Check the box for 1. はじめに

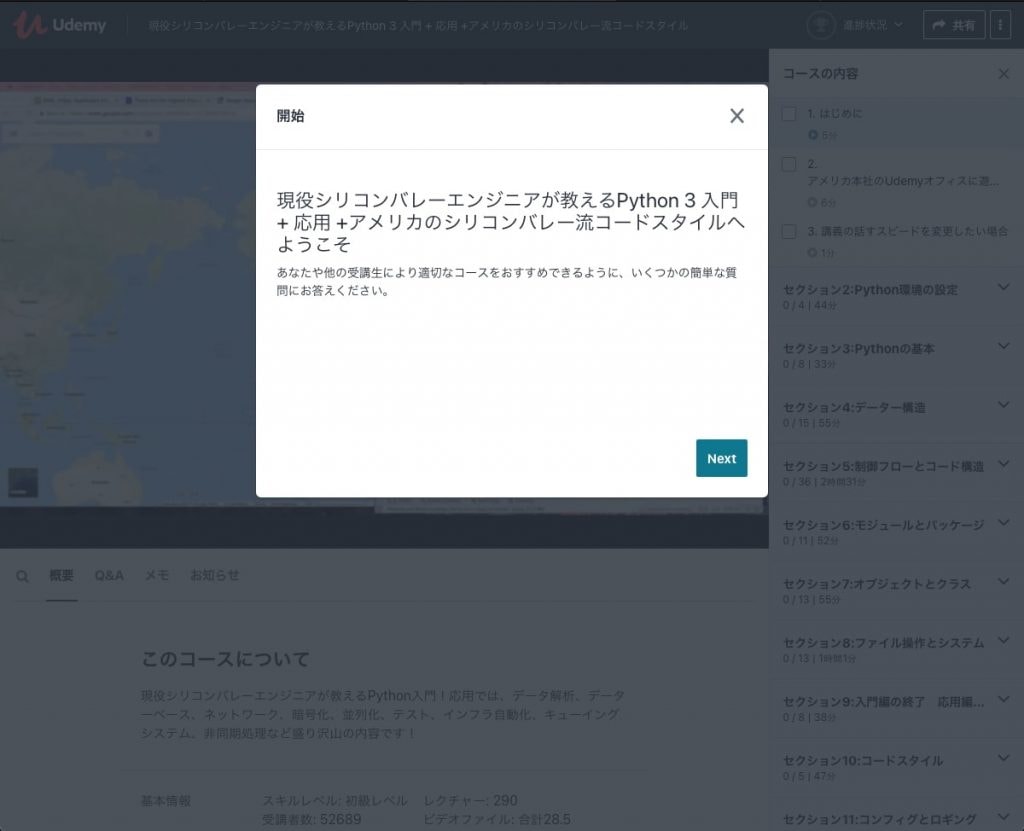[789, 114]
